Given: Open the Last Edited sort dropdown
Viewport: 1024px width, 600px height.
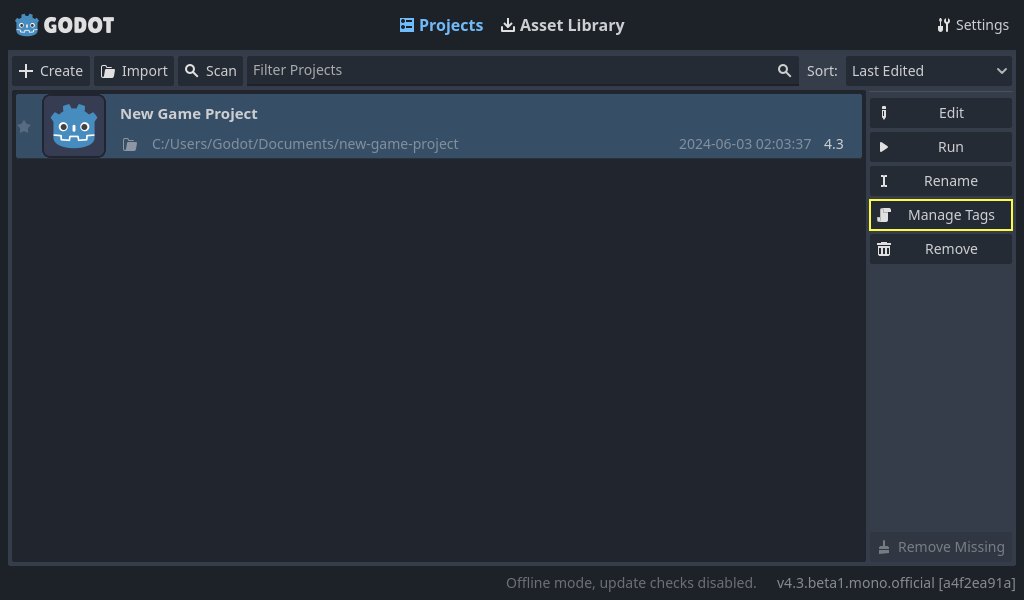Looking at the screenshot, I should [x=928, y=70].
